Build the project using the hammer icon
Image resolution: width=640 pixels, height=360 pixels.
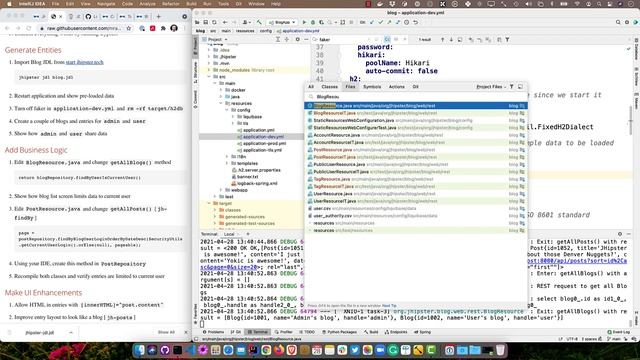[259, 22]
